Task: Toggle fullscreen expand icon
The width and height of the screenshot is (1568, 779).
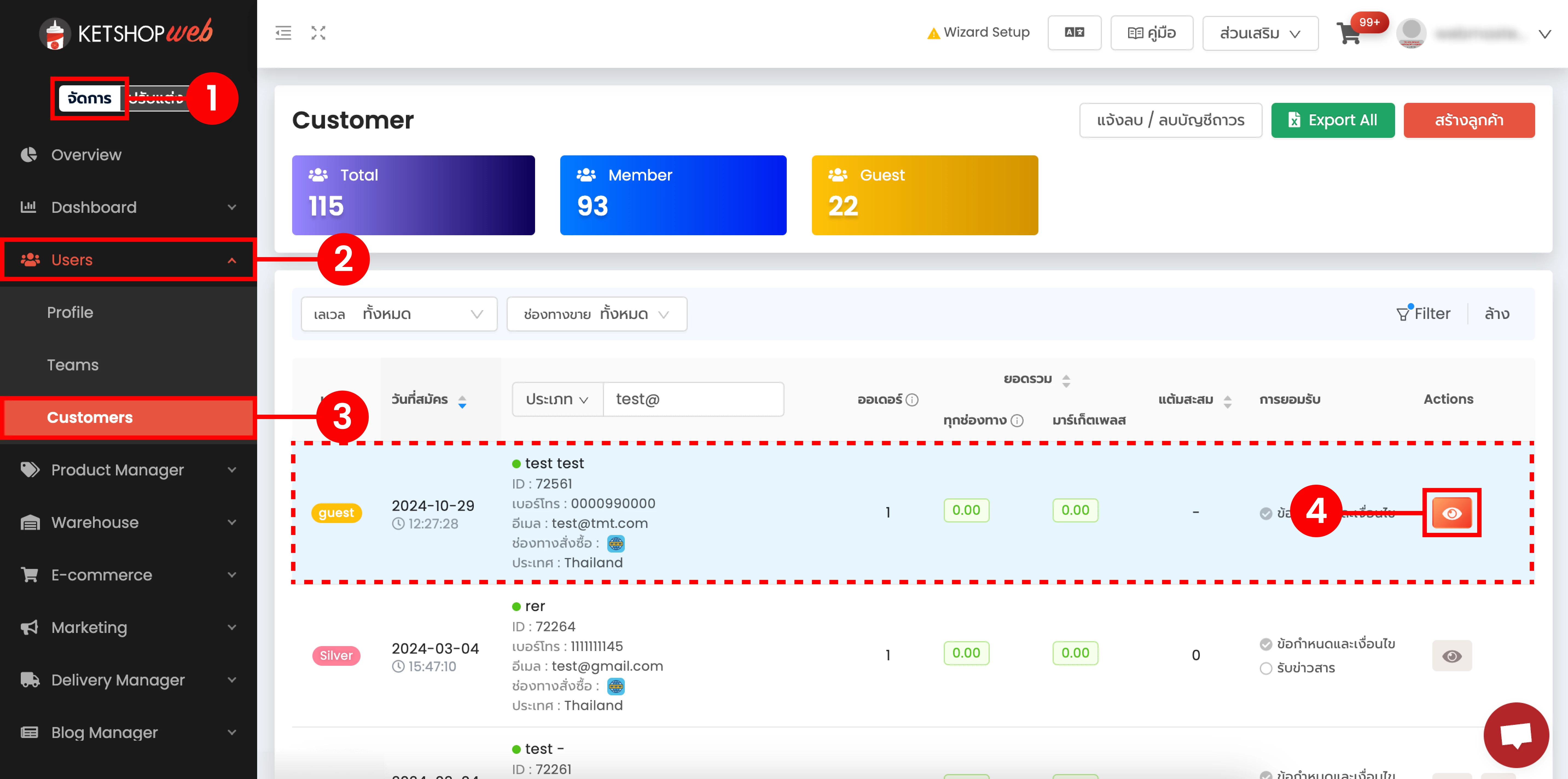Action: [x=318, y=33]
